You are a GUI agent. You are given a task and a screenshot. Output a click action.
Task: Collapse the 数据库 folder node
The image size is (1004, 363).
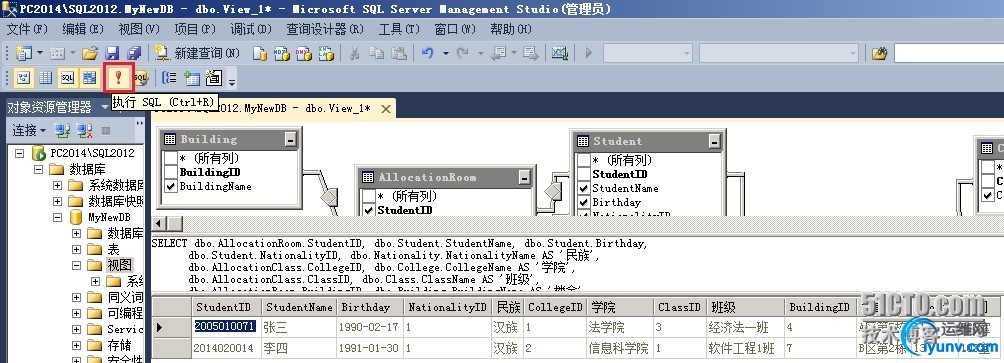pyautogui.click(x=38, y=169)
